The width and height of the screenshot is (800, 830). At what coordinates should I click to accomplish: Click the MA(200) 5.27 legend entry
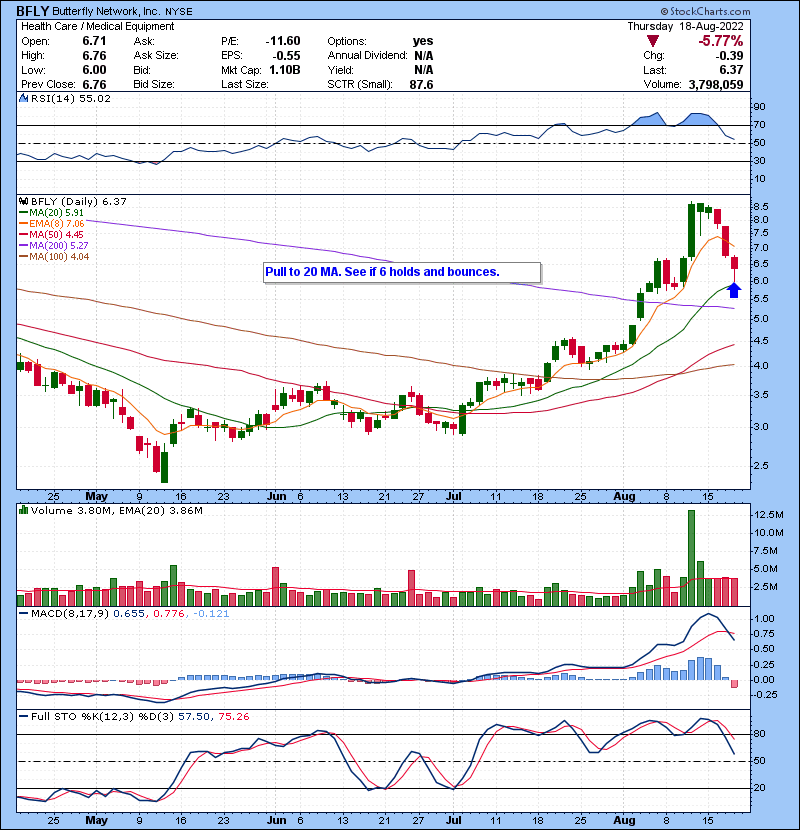click(58, 246)
